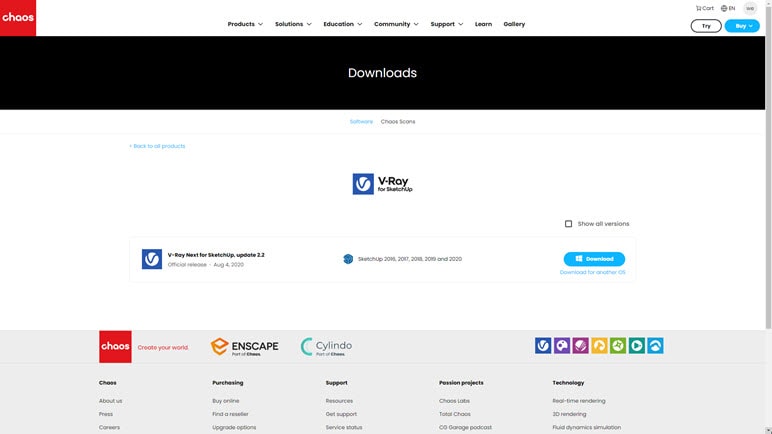Image resolution: width=772 pixels, height=434 pixels.
Task: Open the shopping Cart
Action: click(x=705, y=8)
